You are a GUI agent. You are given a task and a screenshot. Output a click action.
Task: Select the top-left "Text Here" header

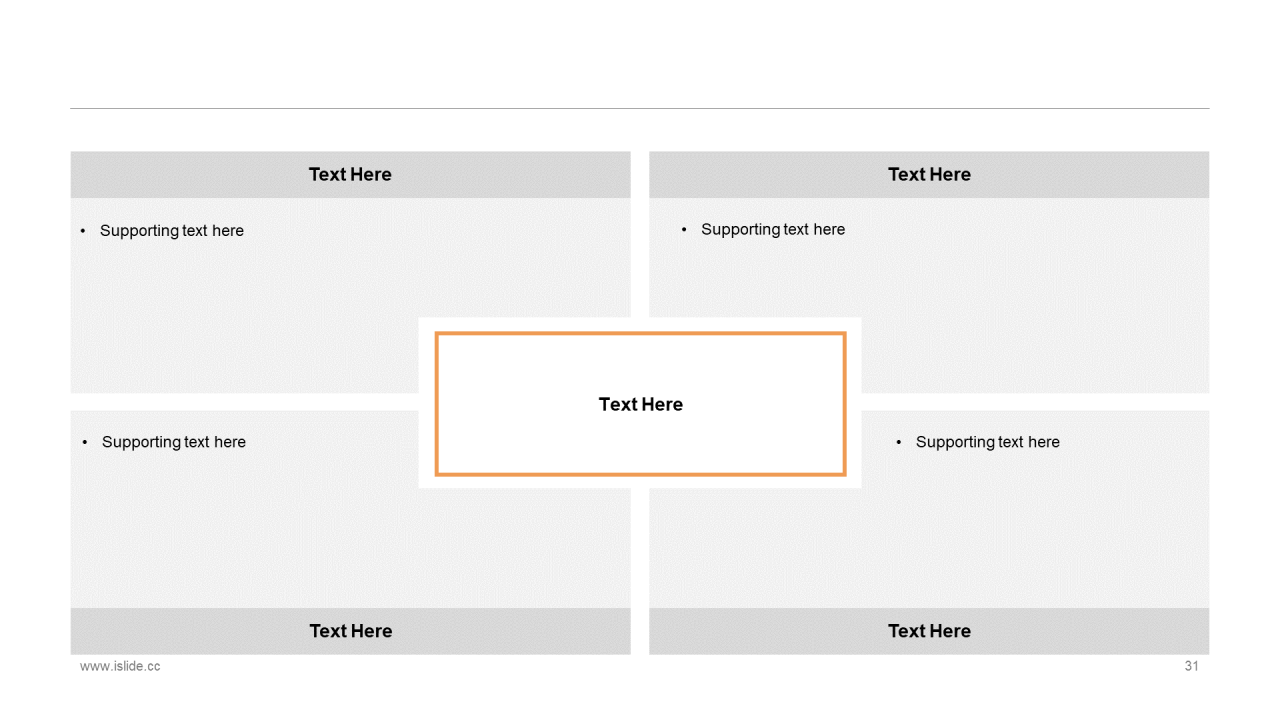click(x=350, y=174)
